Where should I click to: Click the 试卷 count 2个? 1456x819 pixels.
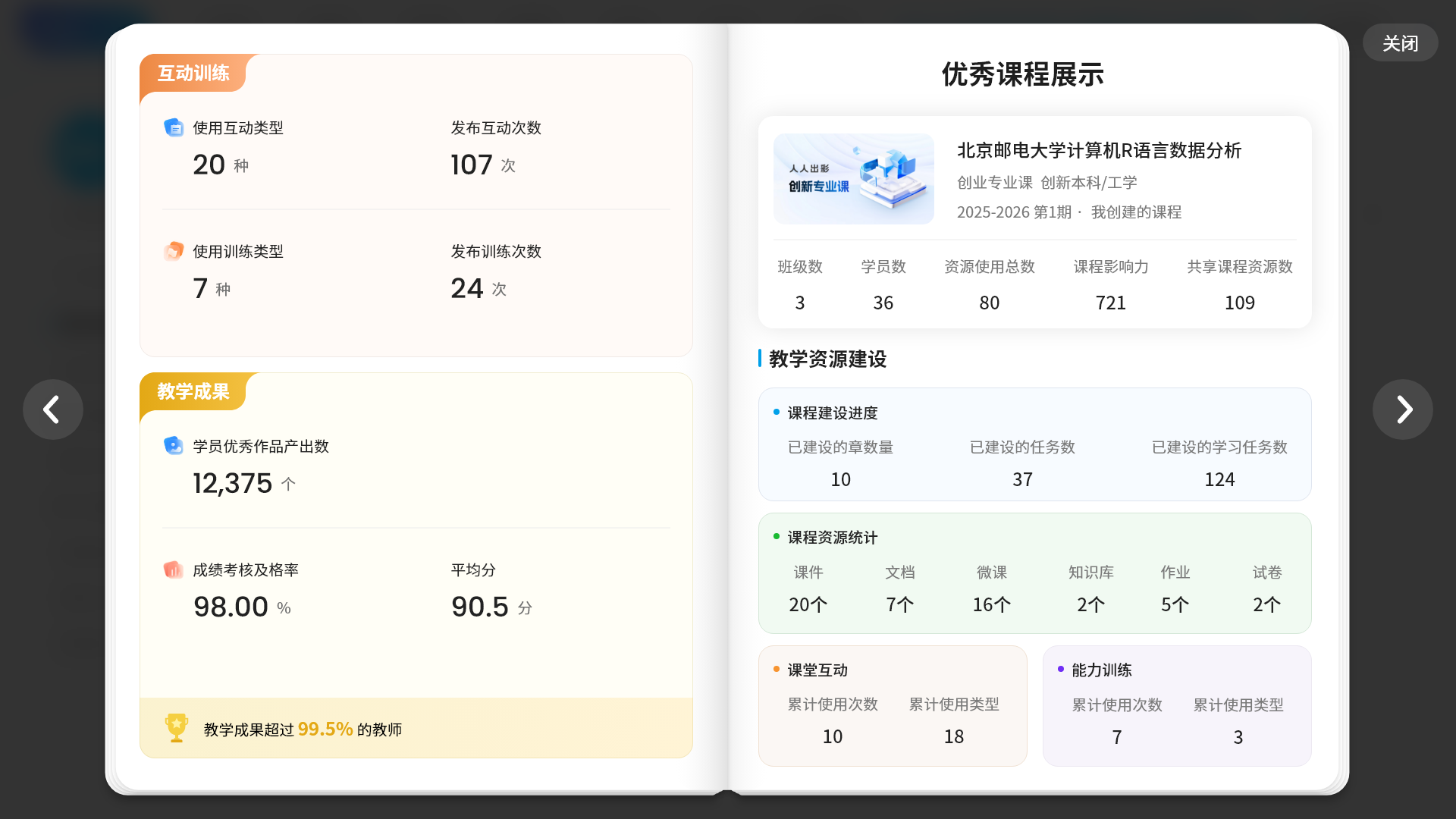[x=1267, y=604]
